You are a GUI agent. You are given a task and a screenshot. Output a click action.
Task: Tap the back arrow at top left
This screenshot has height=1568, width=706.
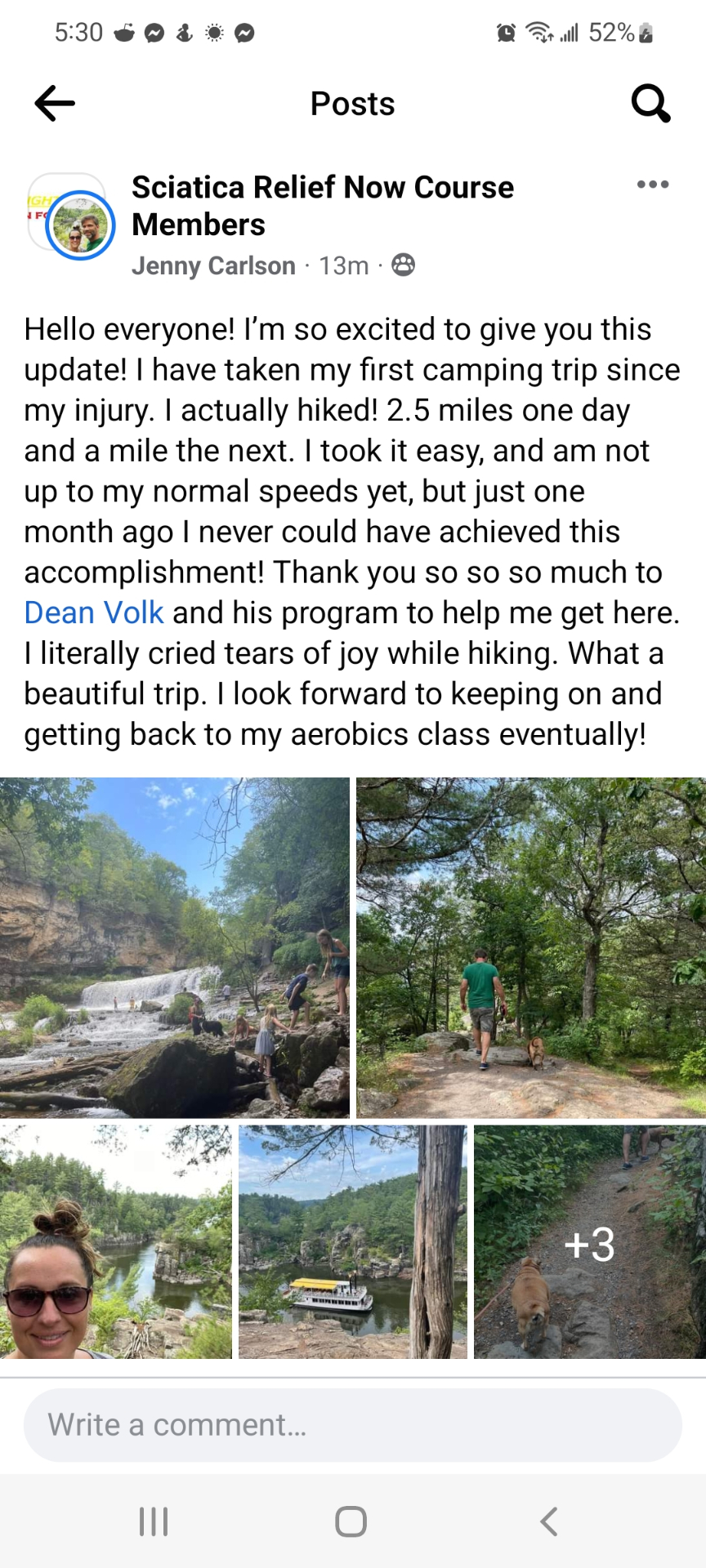tap(53, 103)
